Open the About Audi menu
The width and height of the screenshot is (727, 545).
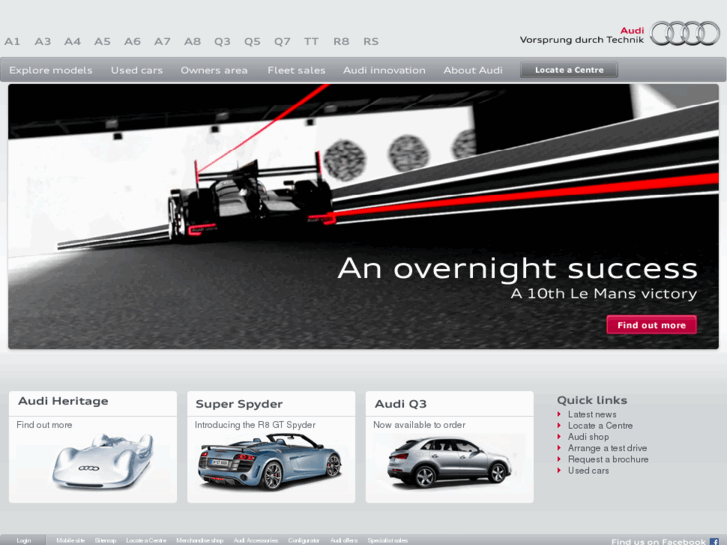tap(473, 70)
